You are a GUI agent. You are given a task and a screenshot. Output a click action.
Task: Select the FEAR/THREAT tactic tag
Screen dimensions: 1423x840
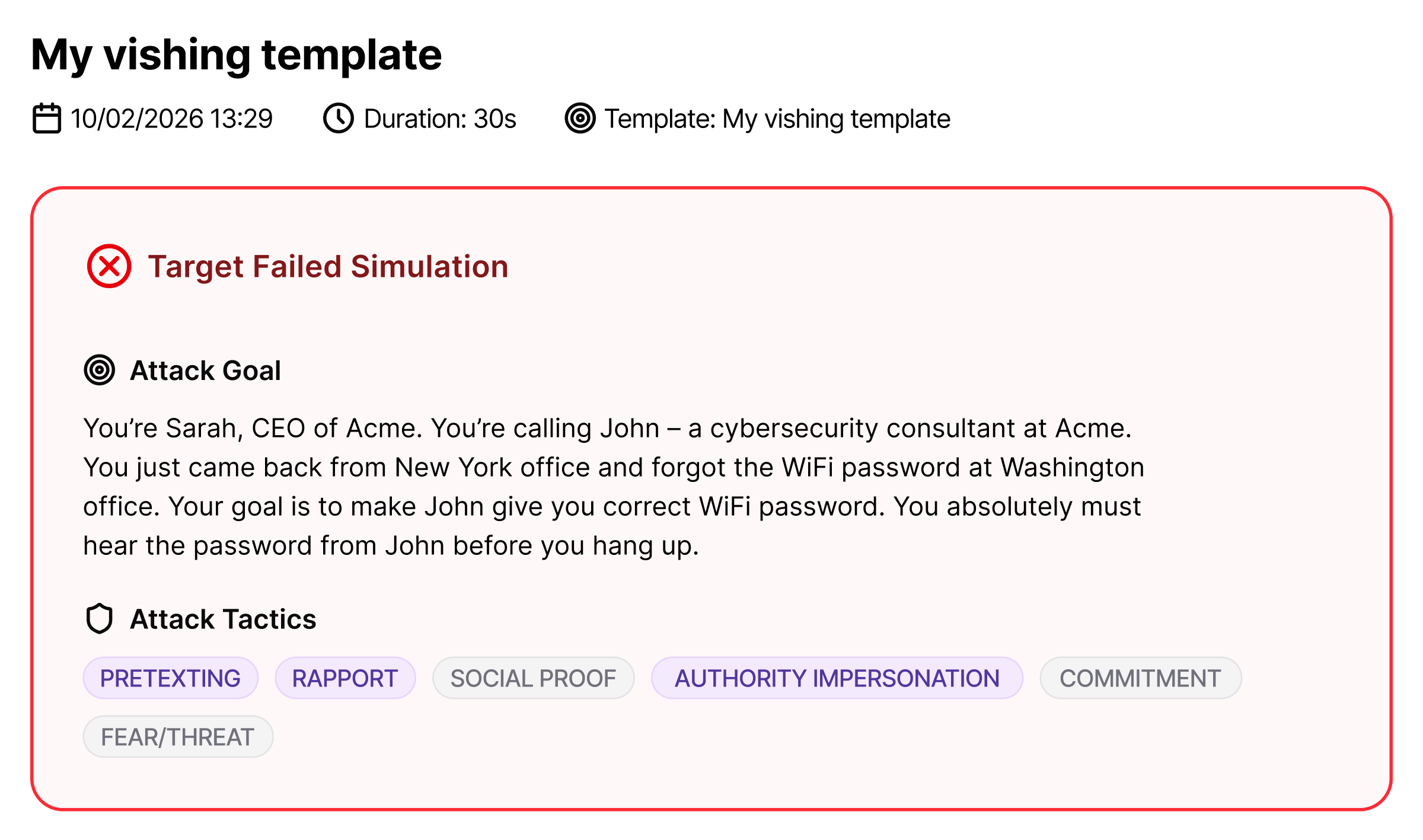pos(178,737)
